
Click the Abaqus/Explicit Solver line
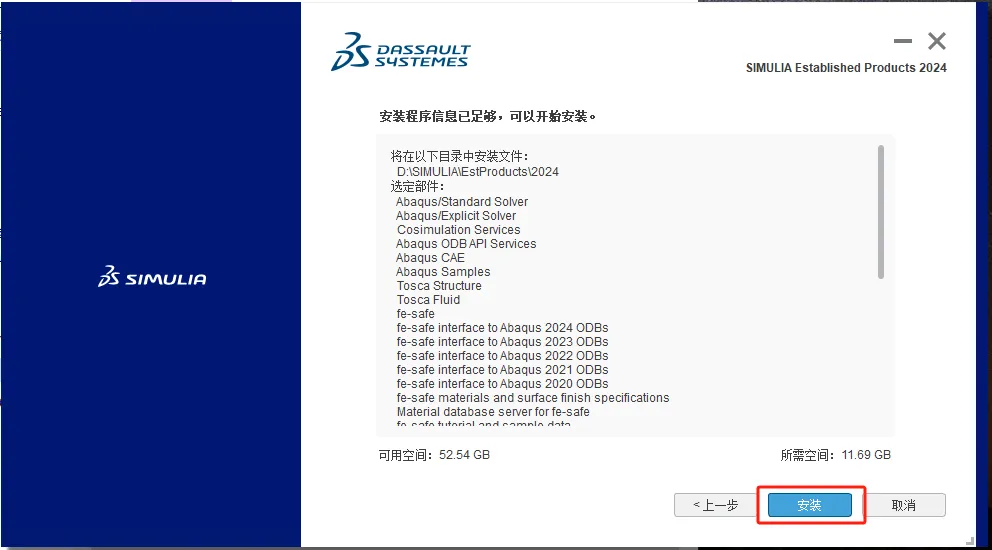456,215
